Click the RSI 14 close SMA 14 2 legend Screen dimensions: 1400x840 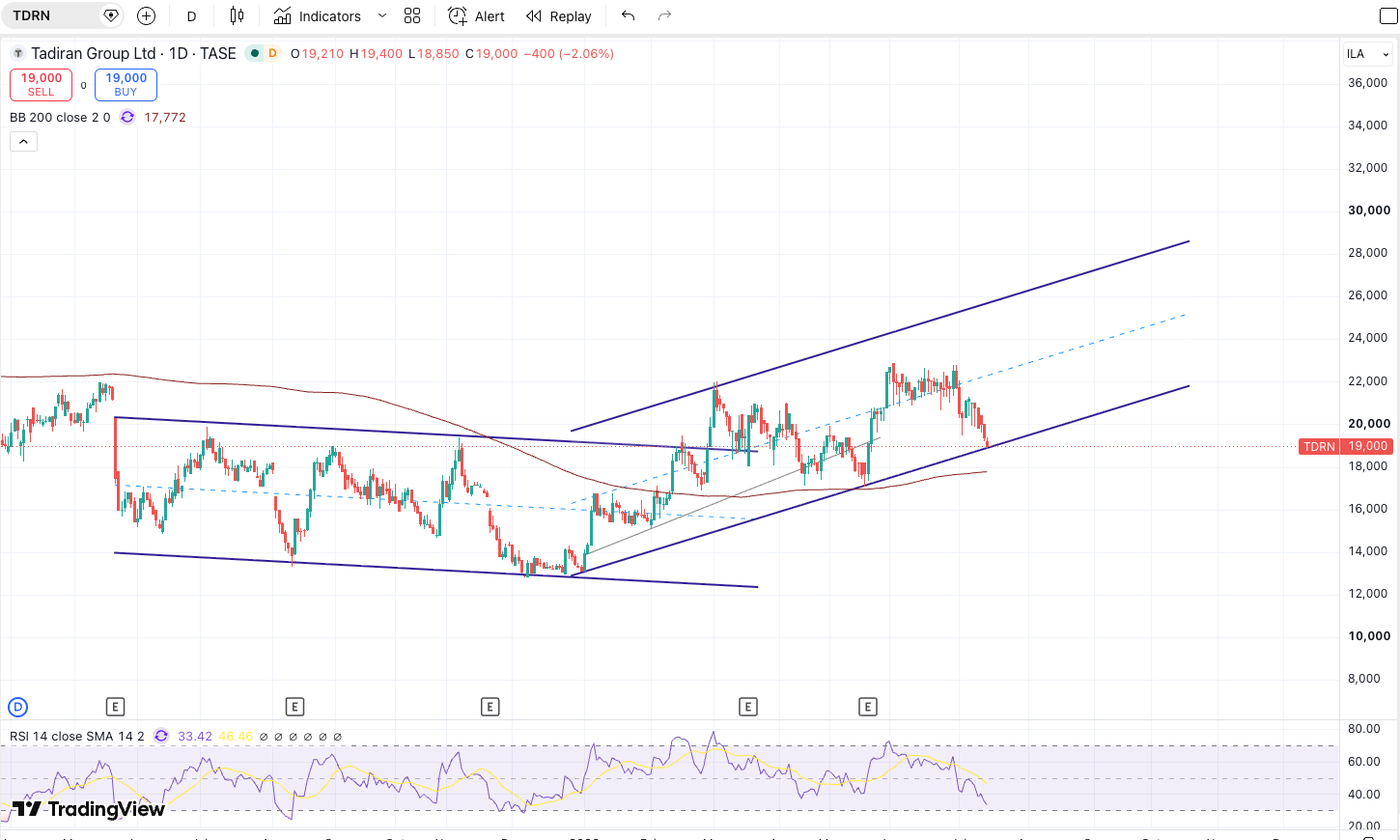(x=77, y=736)
